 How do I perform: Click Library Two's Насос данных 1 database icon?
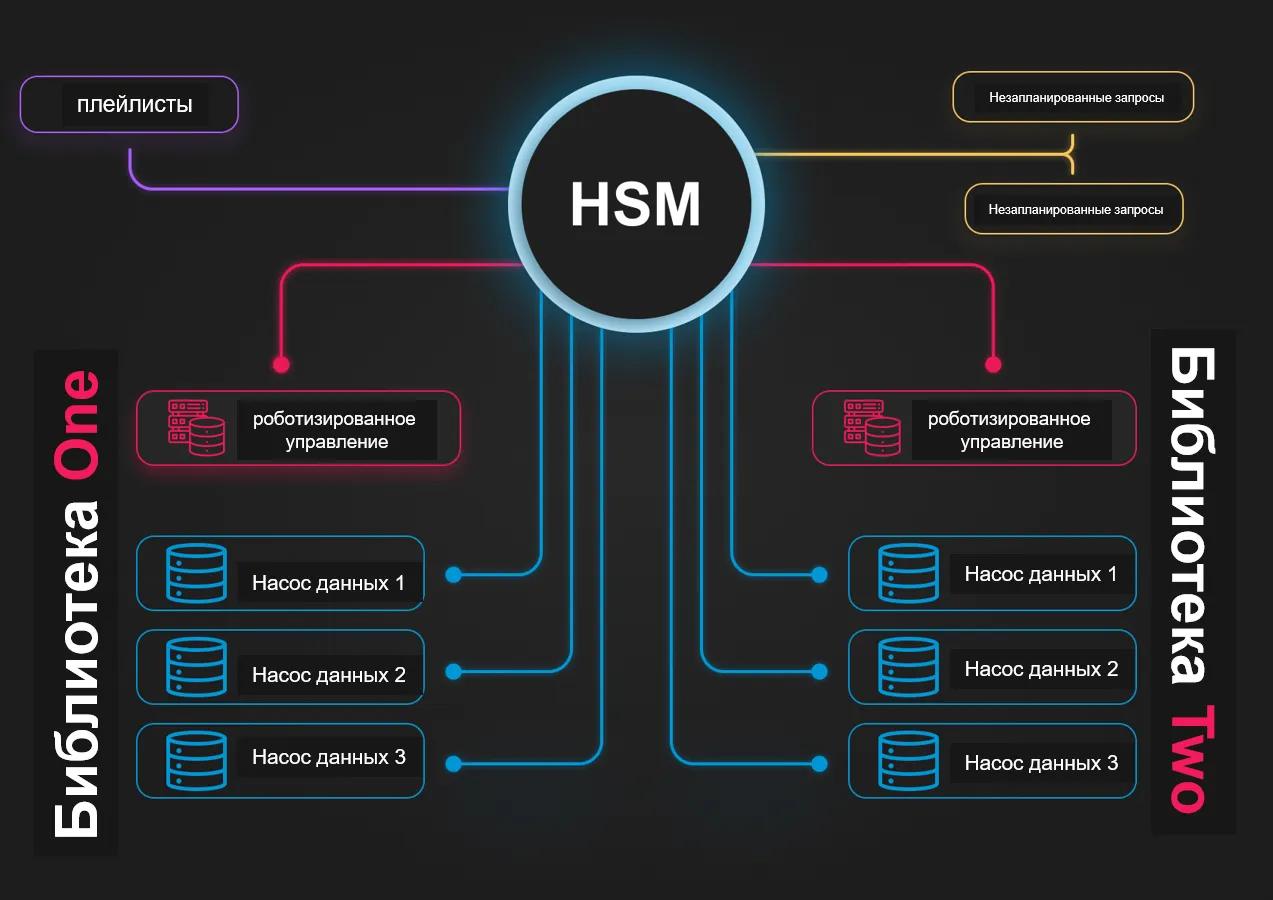pos(908,573)
